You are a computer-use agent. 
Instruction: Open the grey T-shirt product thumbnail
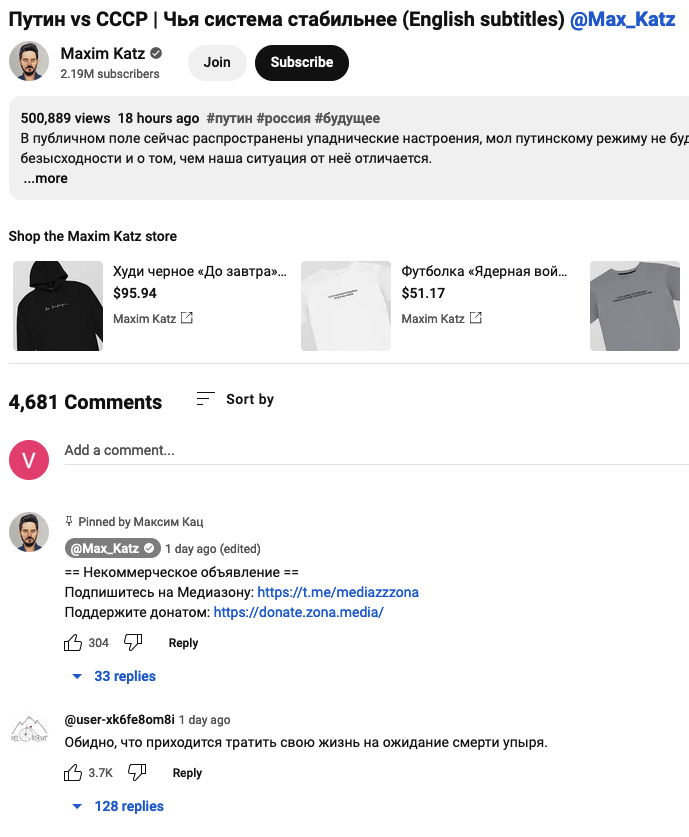click(635, 305)
